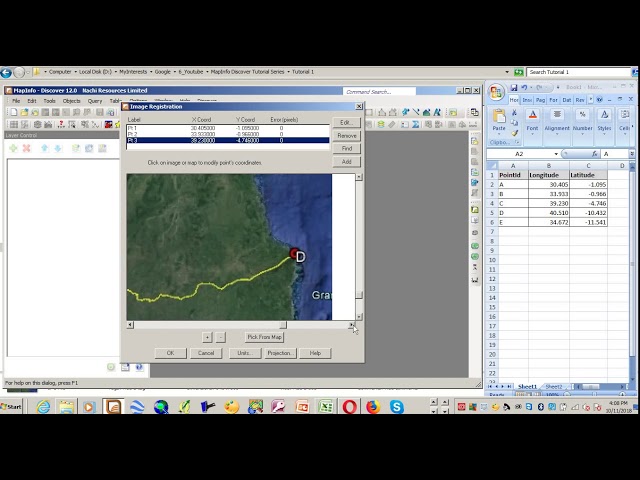Switch to Sheet2 tab in Excel
The image size is (640, 480).
tap(553, 387)
